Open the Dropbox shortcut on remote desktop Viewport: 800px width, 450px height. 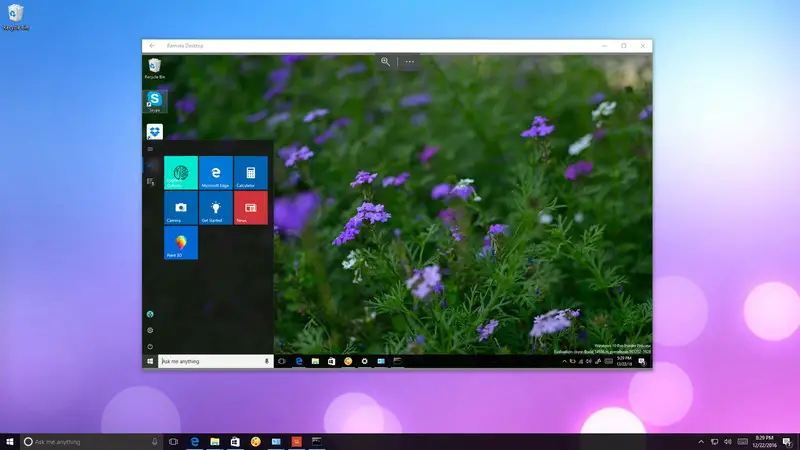coord(155,132)
